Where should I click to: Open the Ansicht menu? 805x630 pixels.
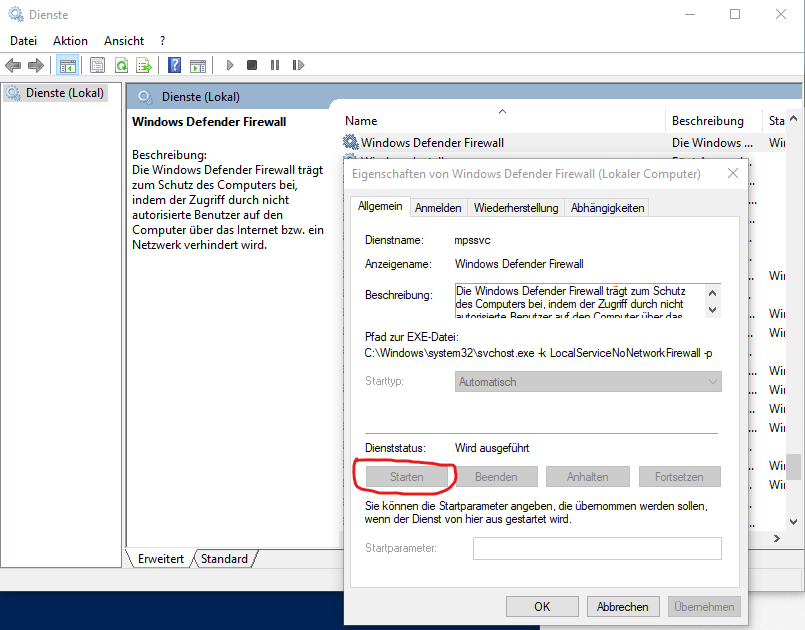(x=124, y=41)
